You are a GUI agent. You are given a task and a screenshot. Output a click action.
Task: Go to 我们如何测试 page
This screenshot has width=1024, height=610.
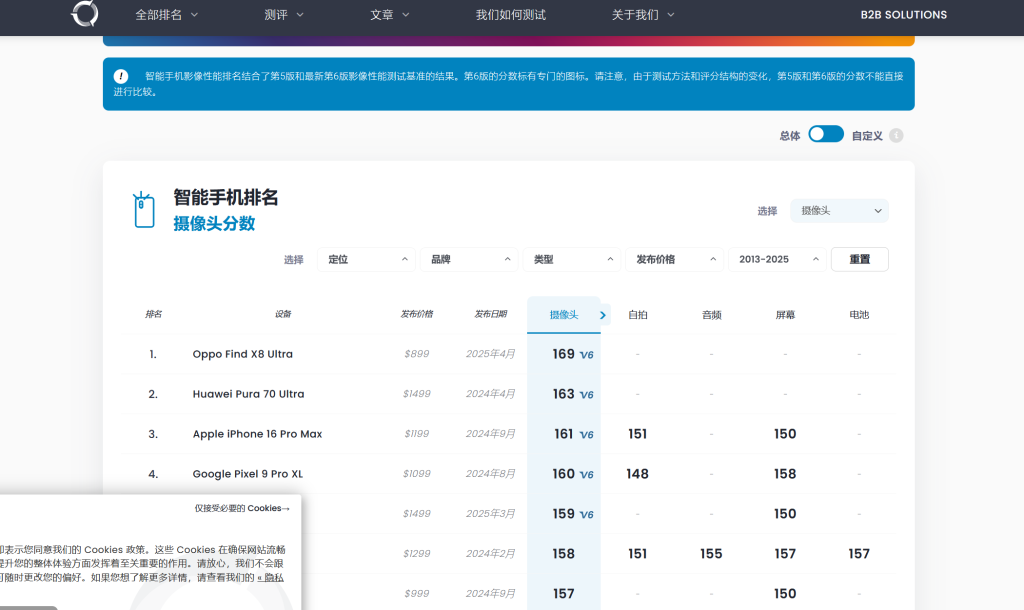pos(511,15)
